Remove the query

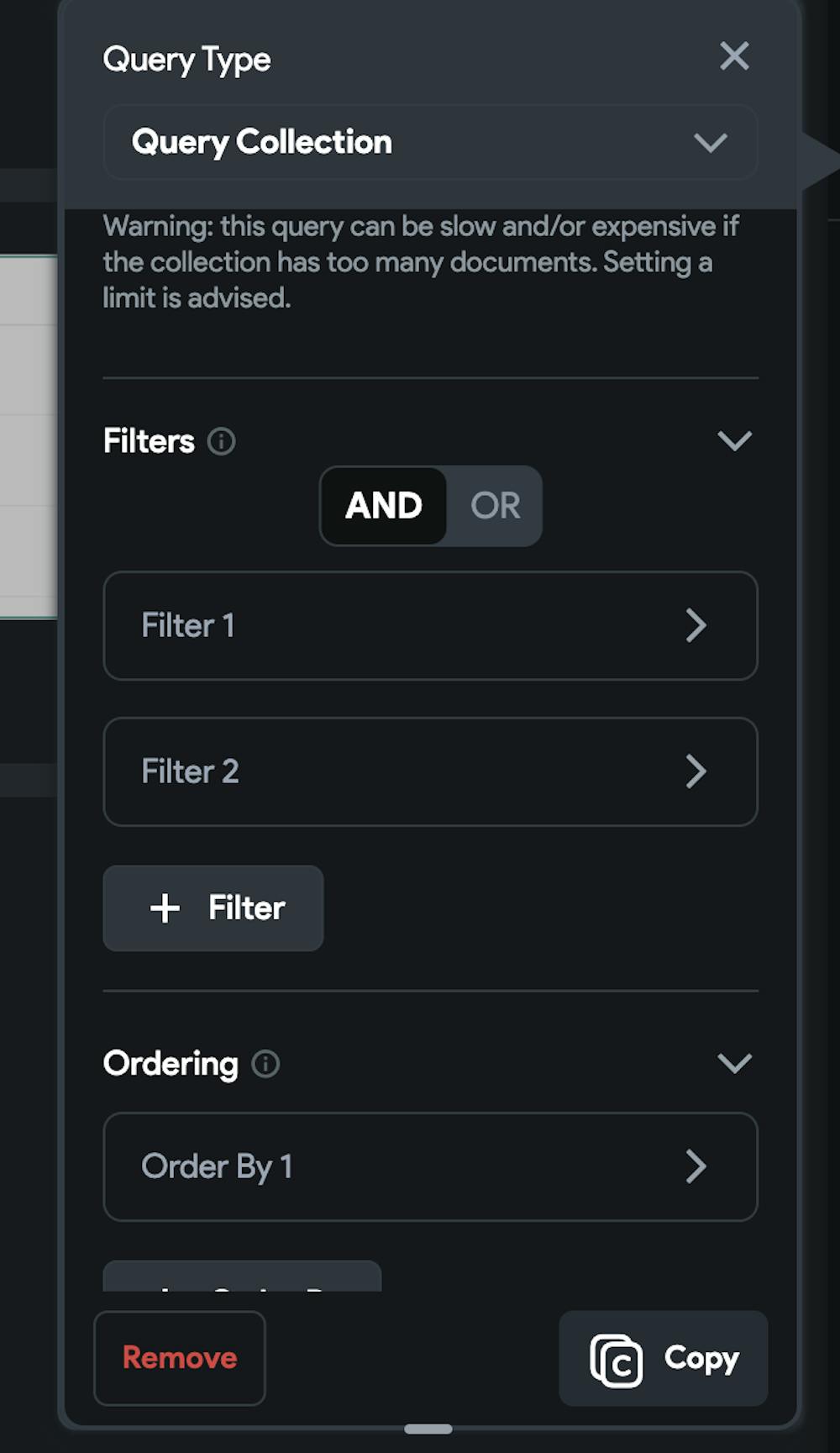click(x=180, y=1358)
